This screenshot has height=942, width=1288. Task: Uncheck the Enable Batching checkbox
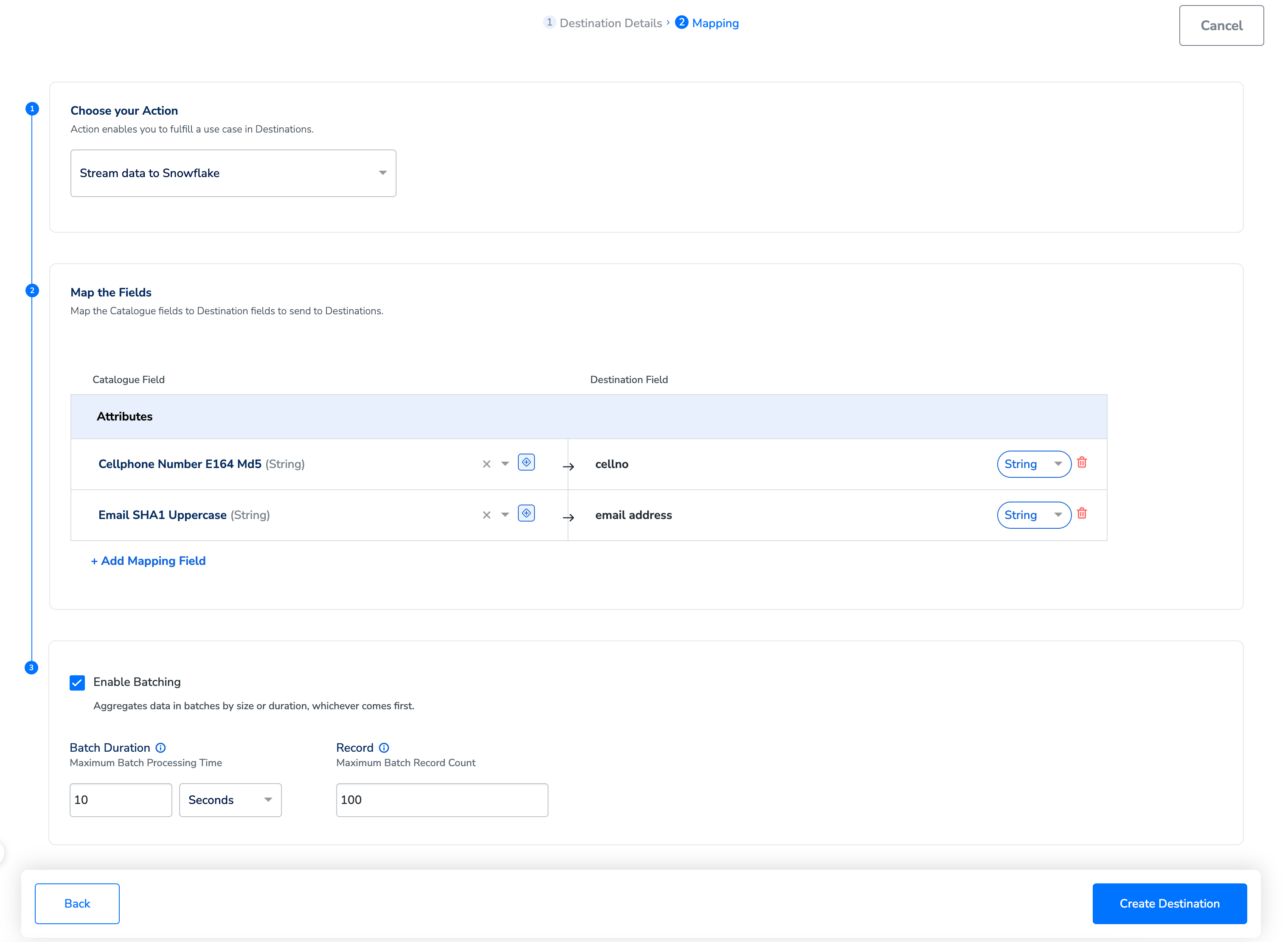pos(78,683)
